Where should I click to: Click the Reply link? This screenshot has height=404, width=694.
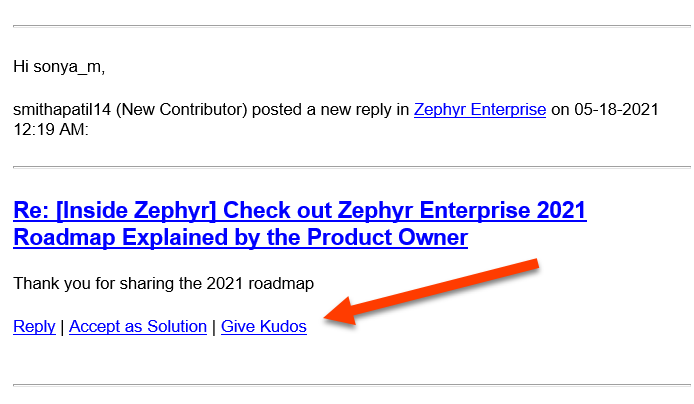pos(34,326)
